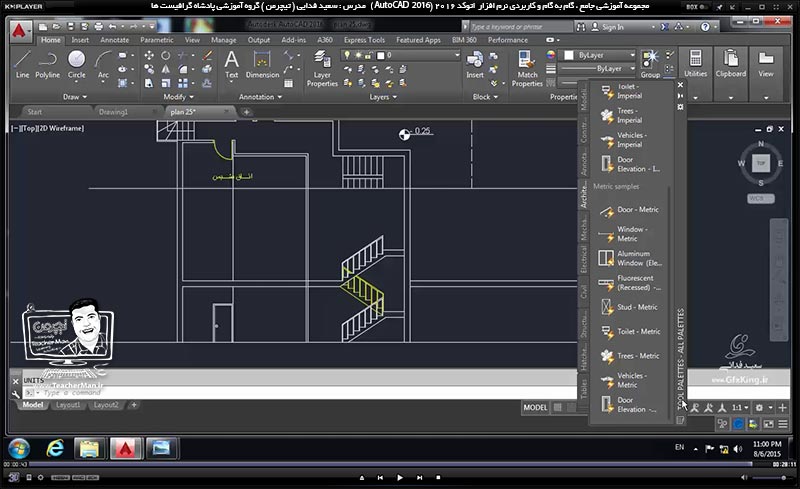Choose Vehicles - Imperial palette tool
The image size is (800, 489).
click(622, 140)
